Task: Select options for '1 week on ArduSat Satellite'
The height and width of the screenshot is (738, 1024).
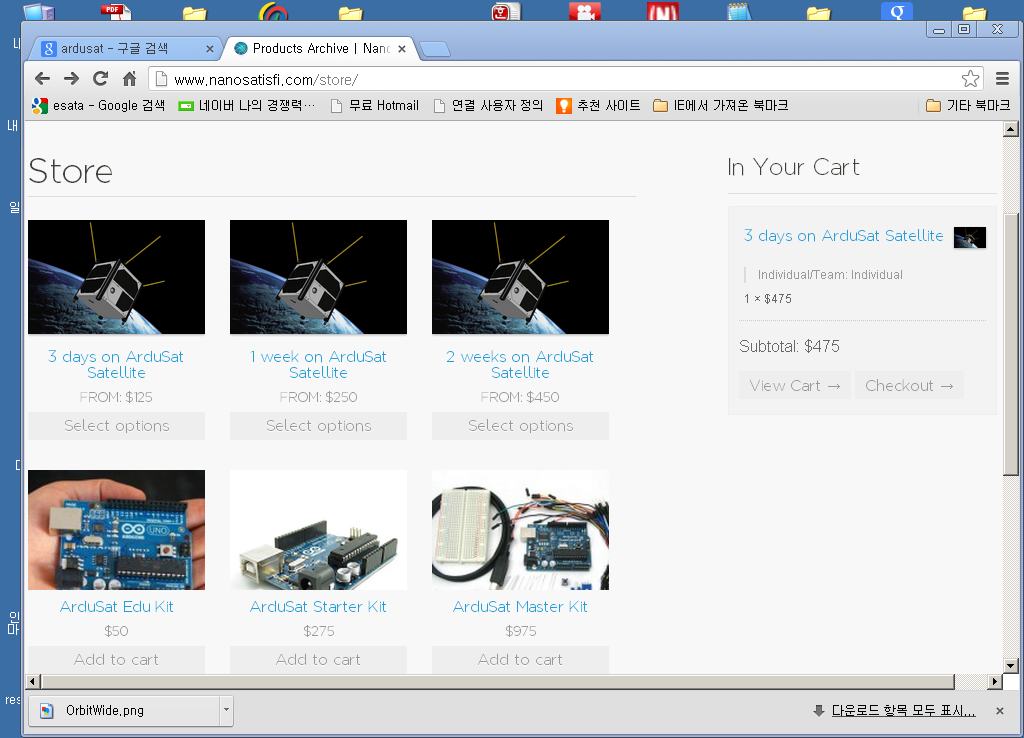Action: tap(318, 426)
